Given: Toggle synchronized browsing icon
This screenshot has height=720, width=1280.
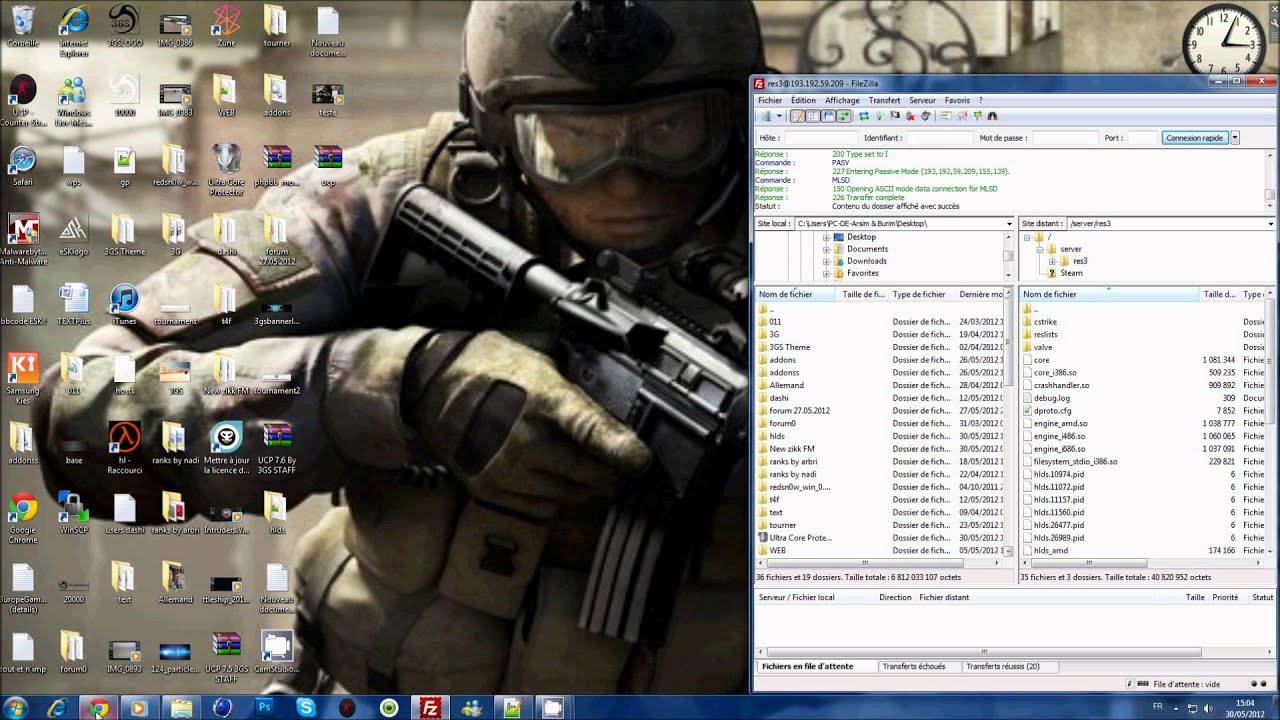Looking at the screenshot, I should (x=977, y=116).
